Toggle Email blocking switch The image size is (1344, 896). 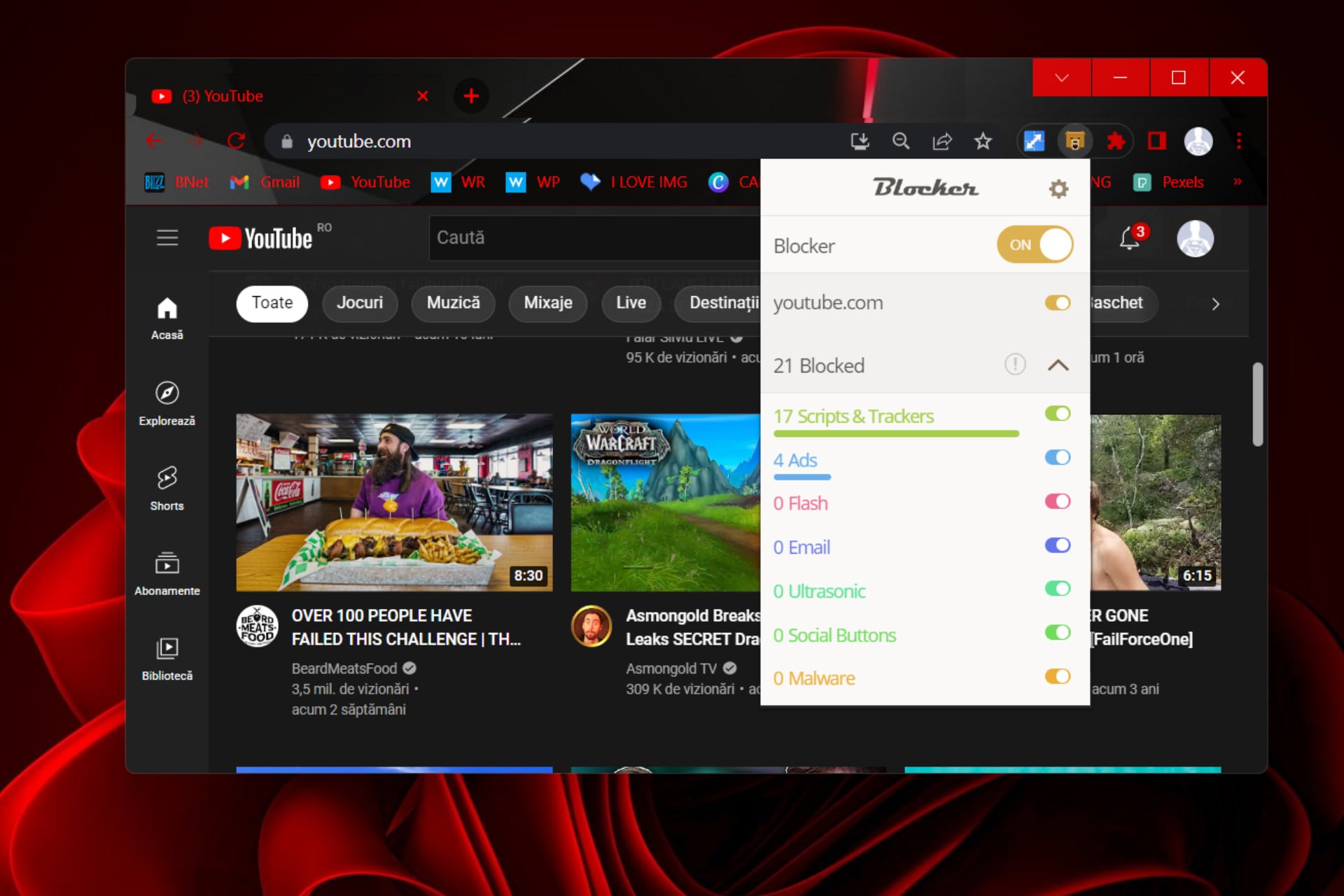(x=1058, y=545)
